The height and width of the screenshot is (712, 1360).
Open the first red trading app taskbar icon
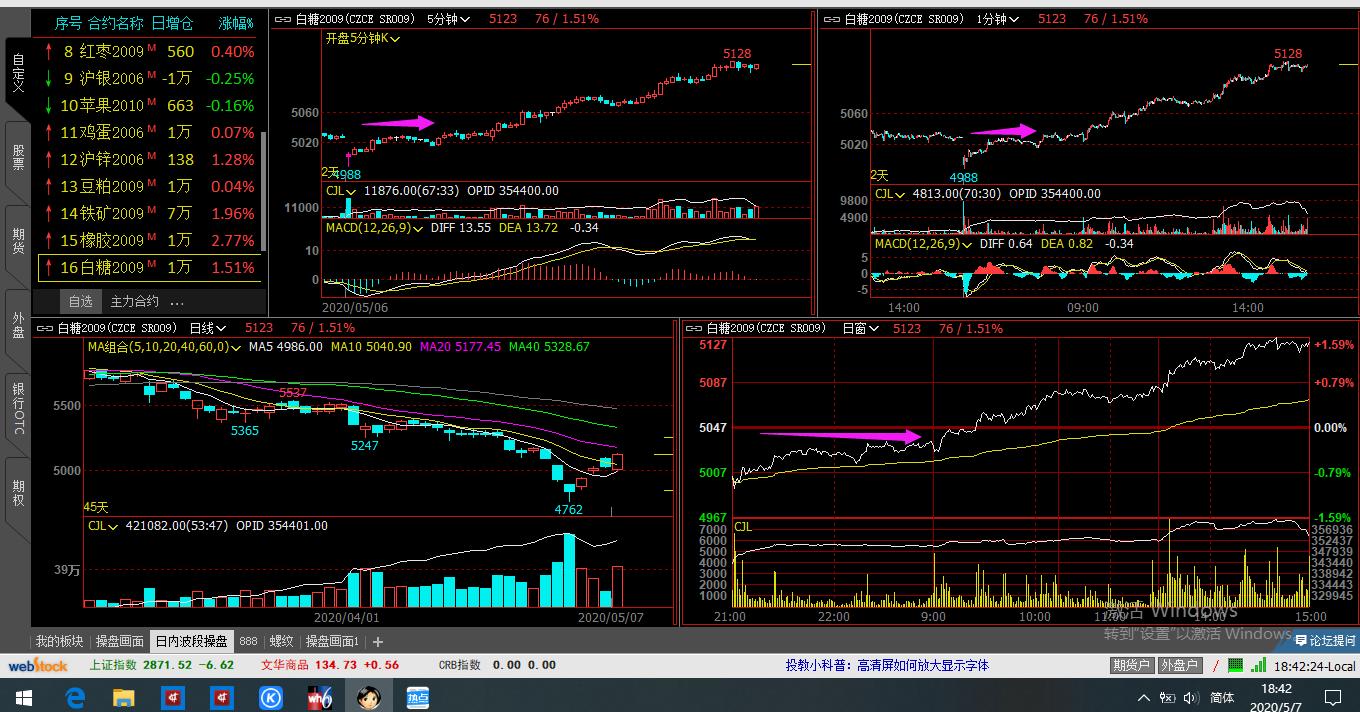coord(172,696)
